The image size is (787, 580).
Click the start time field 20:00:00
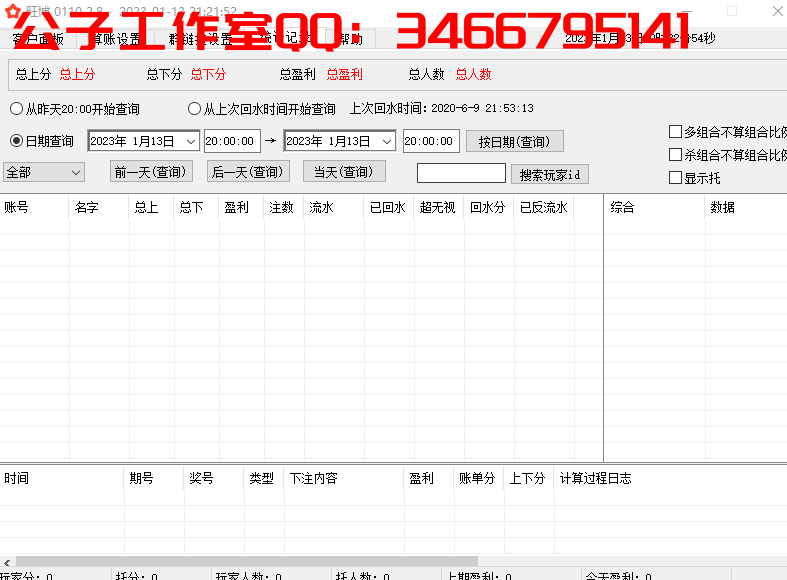click(x=232, y=141)
